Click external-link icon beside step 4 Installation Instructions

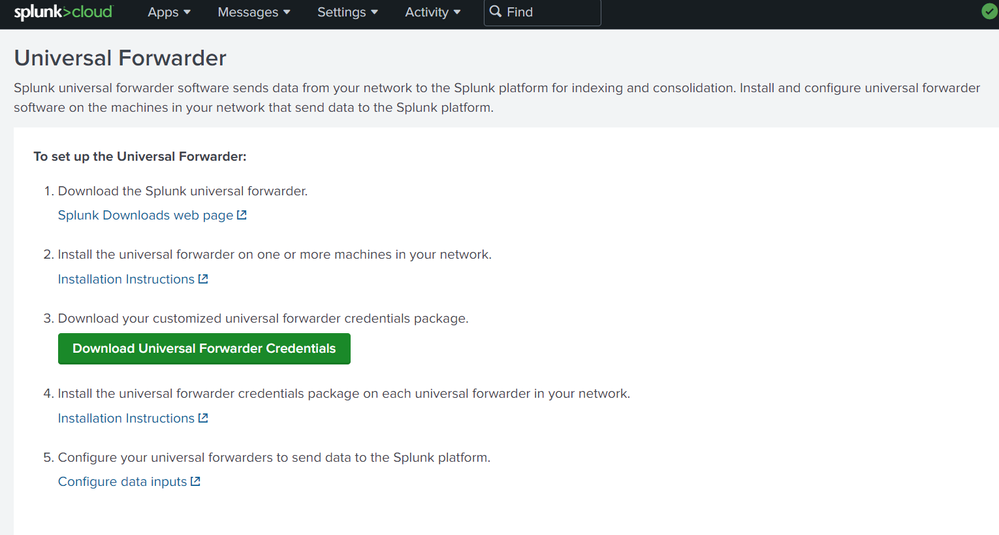203,418
